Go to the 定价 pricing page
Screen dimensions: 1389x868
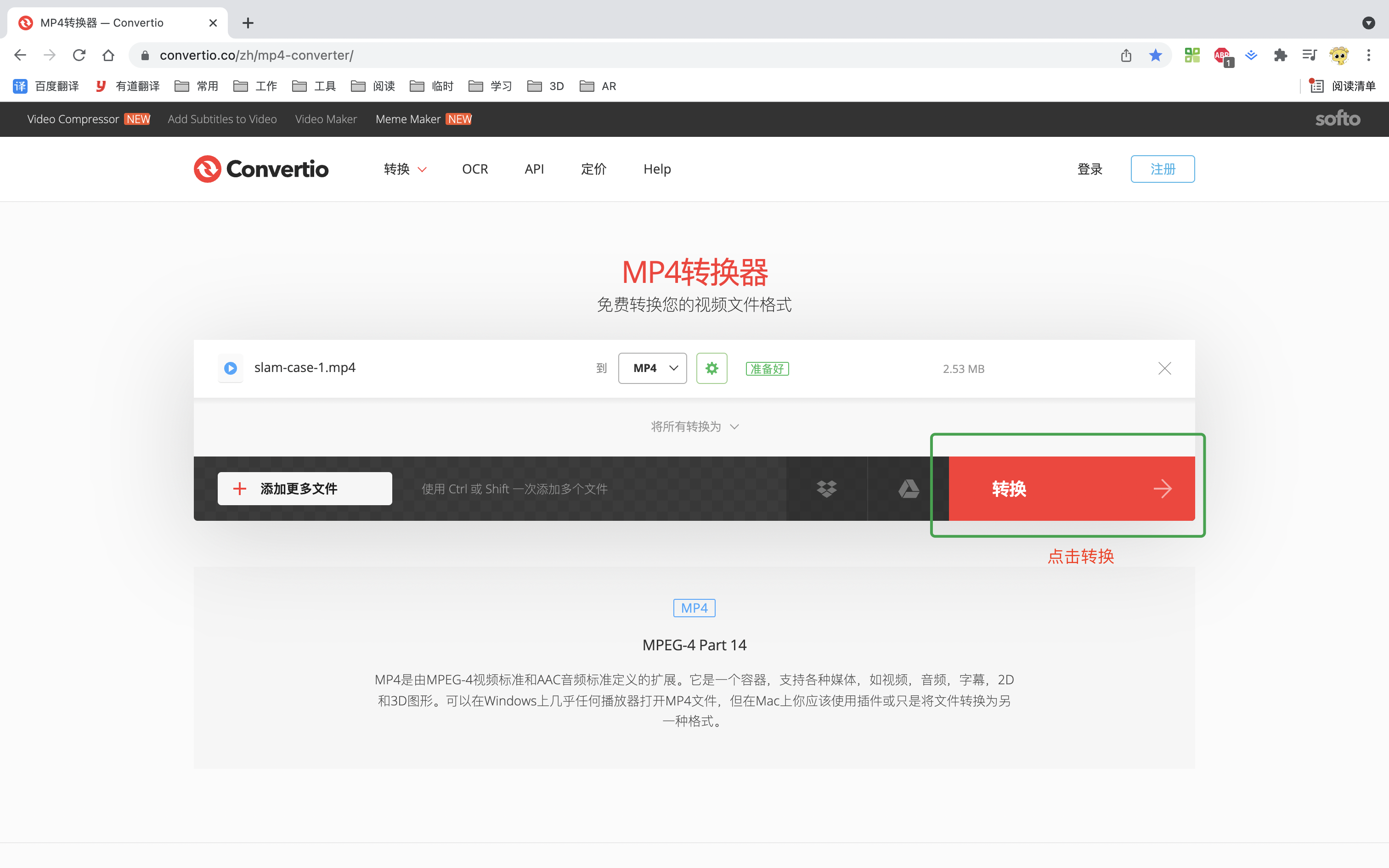tap(593, 169)
